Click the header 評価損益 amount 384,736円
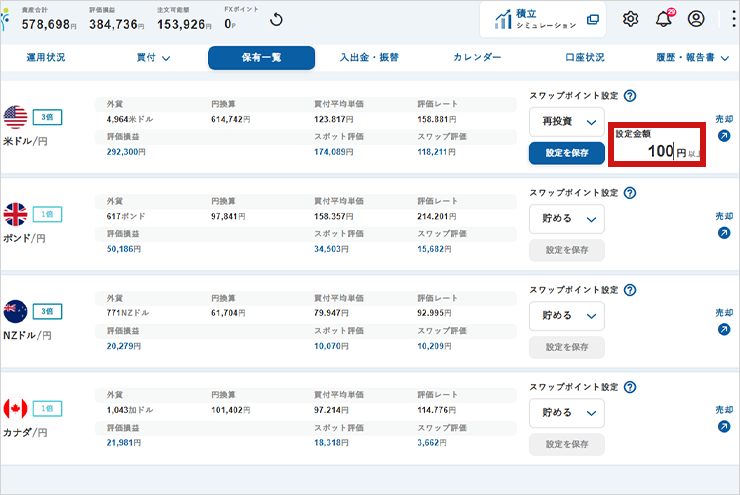Image resolution: width=740 pixels, height=495 pixels. (x=117, y=24)
